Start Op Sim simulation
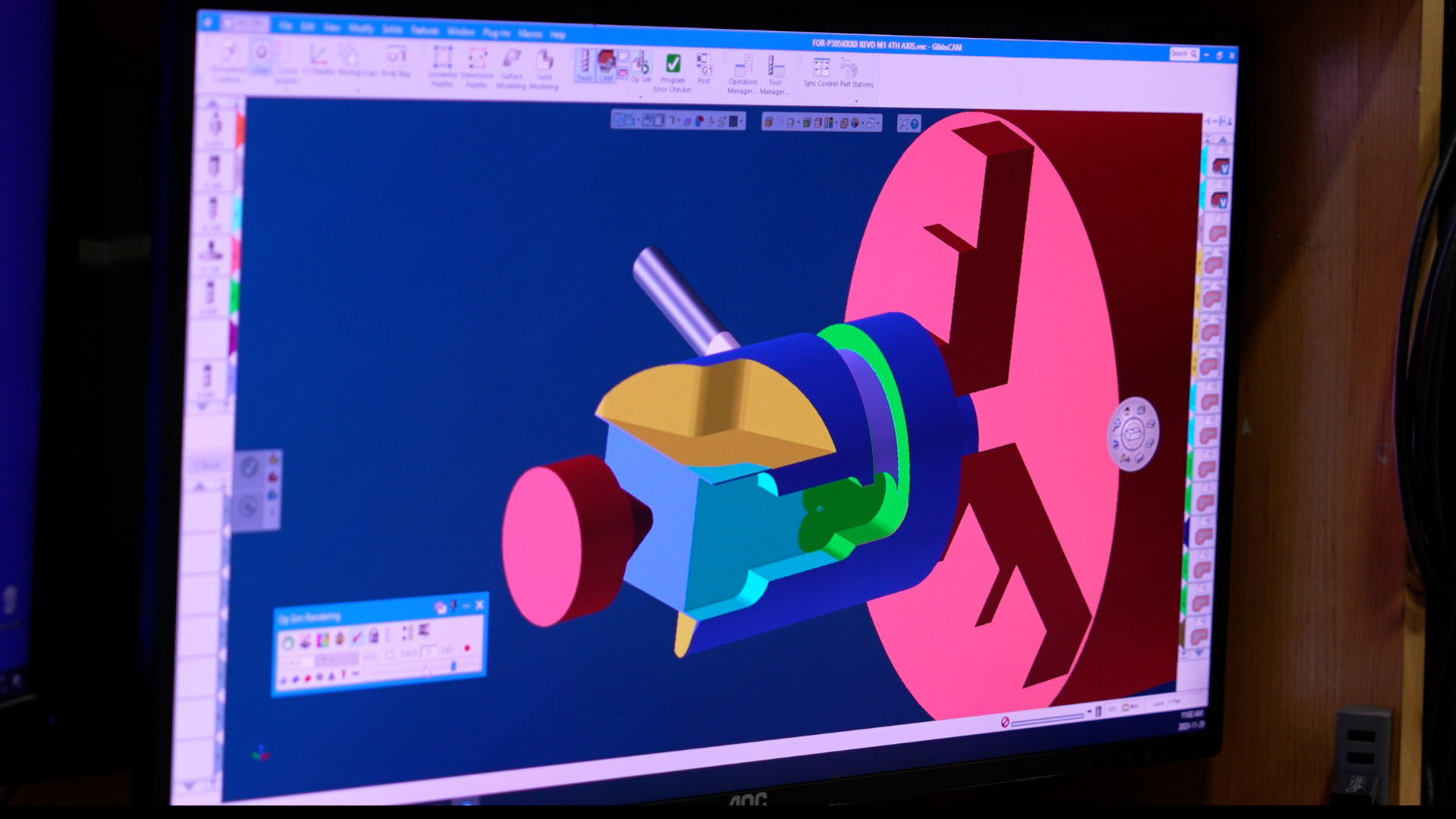1456x819 pixels. [x=641, y=67]
